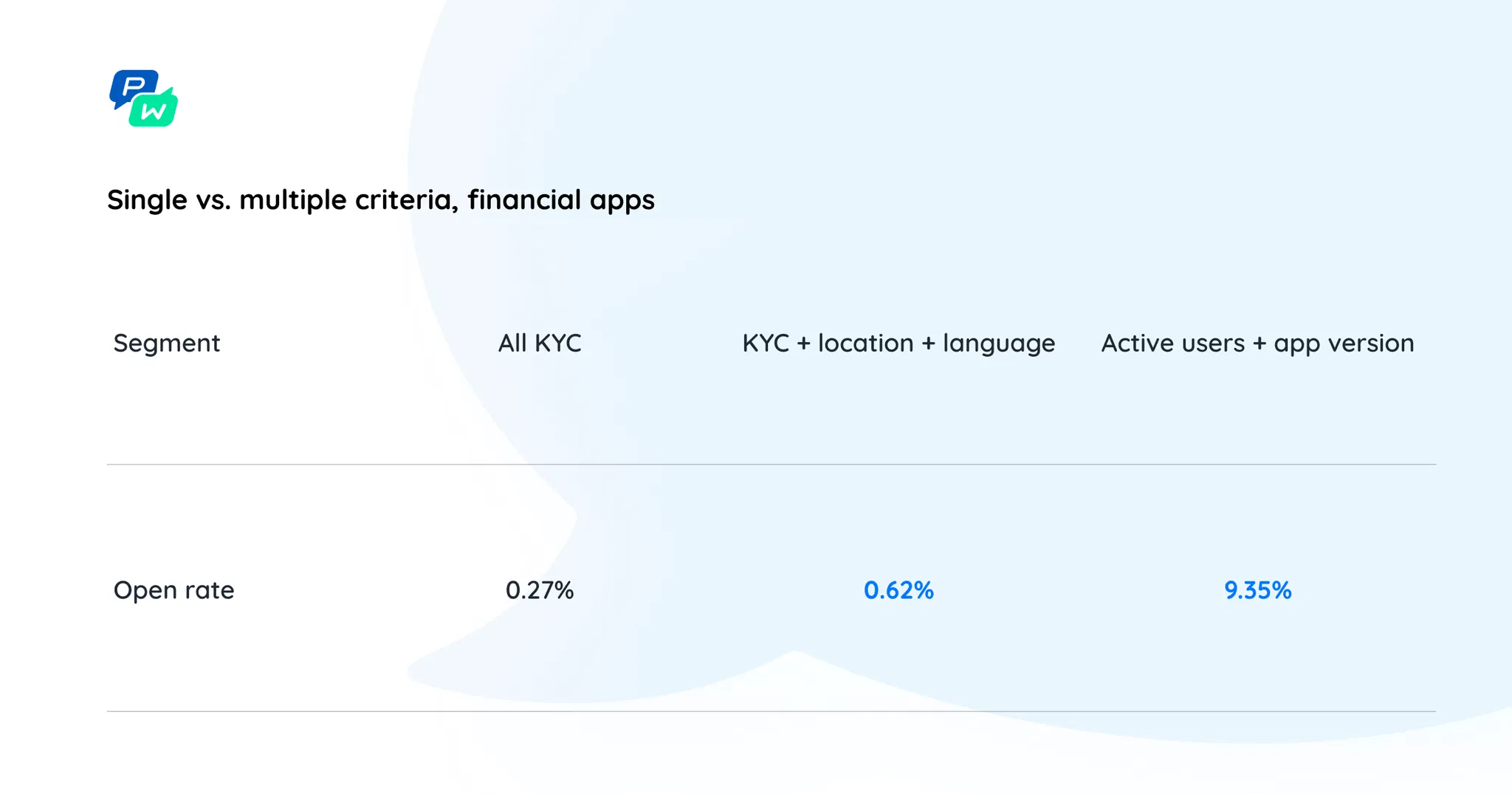Select the 'All KYC' column header
This screenshot has height=794, width=1512.
click(x=540, y=343)
